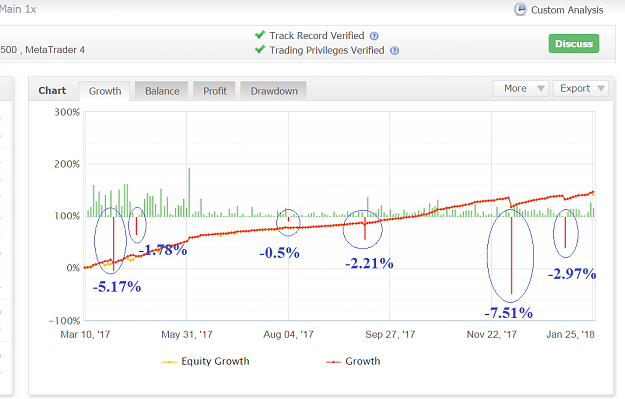
Task: Open the Drawdown tab
Action: pyautogui.click(x=274, y=91)
